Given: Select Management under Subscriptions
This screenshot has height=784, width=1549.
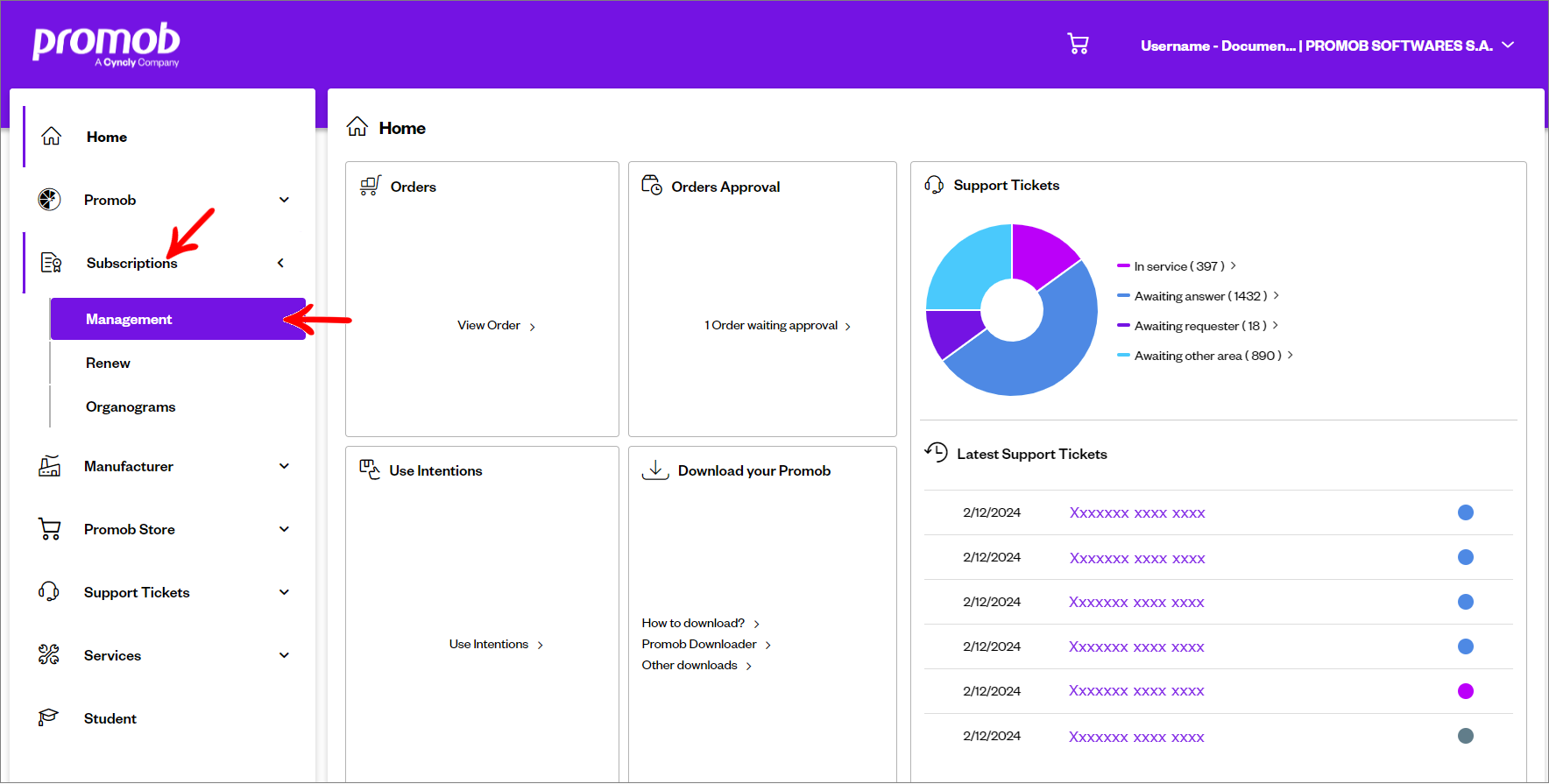Looking at the screenshot, I should [129, 319].
